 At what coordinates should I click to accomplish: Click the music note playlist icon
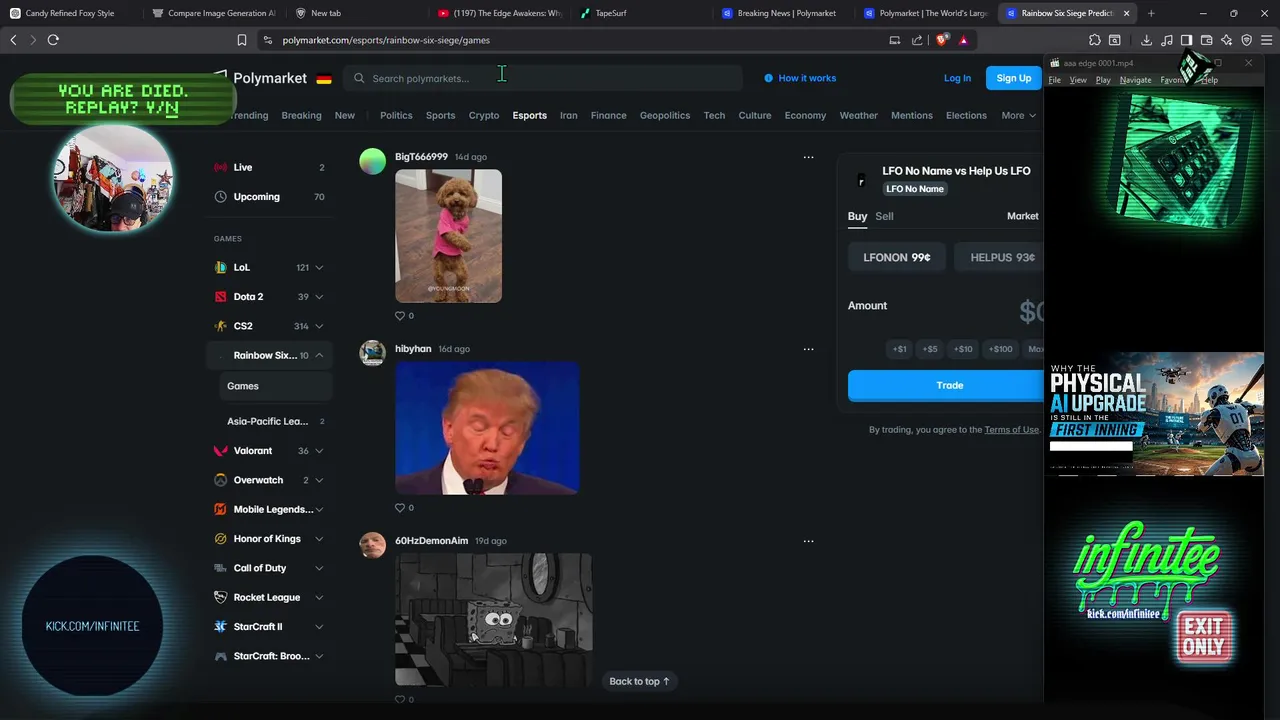click(x=1167, y=40)
